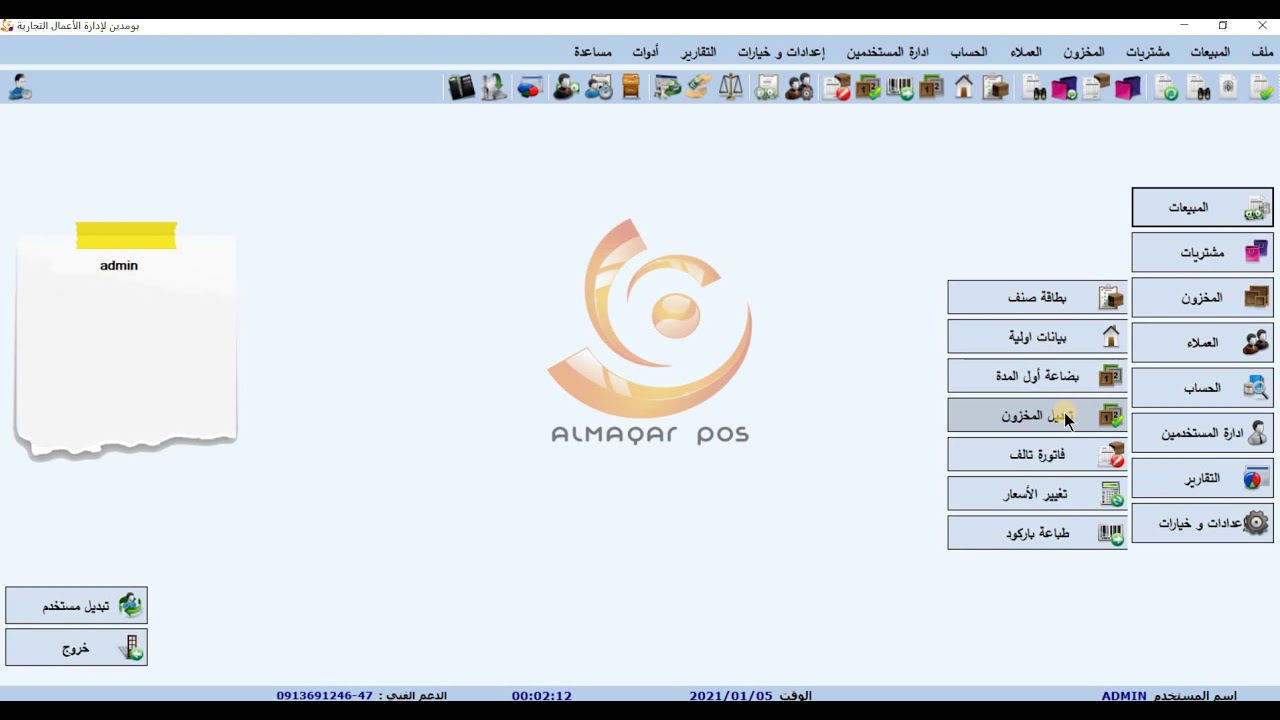Image resolution: width=1280 pixels, height=720 pixels.
Task: Click the invoice with red prohibited sign icon
Action: pyautogui.click(x=836, y=88)
